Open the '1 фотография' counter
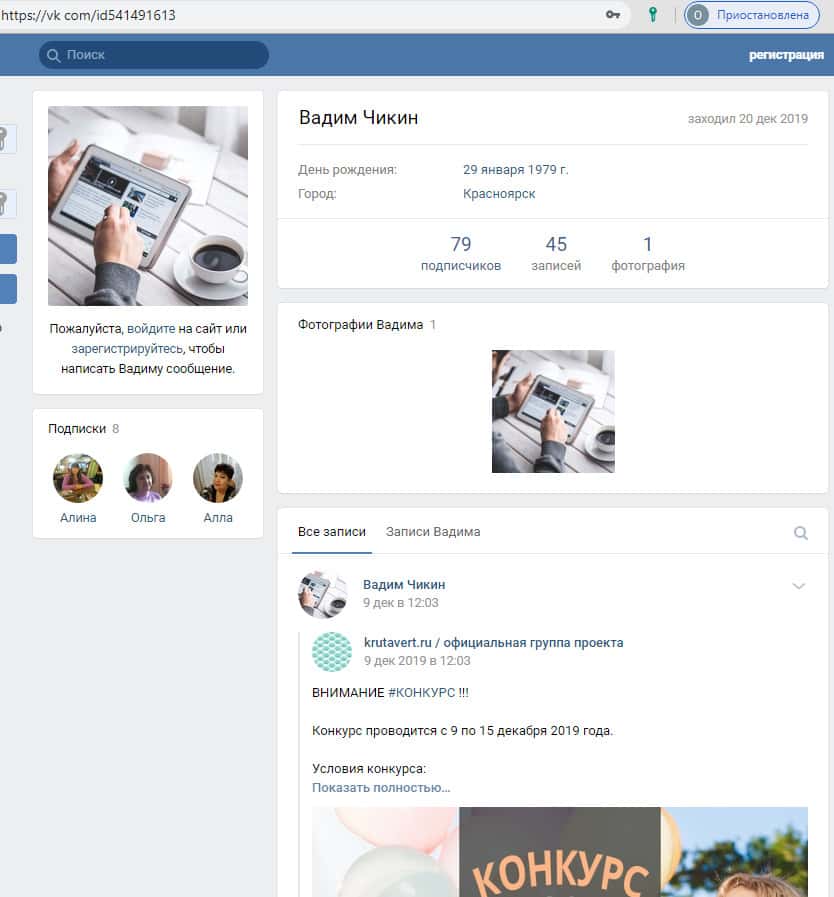Screen dimensions: 834x897 [x=648, y=253]
